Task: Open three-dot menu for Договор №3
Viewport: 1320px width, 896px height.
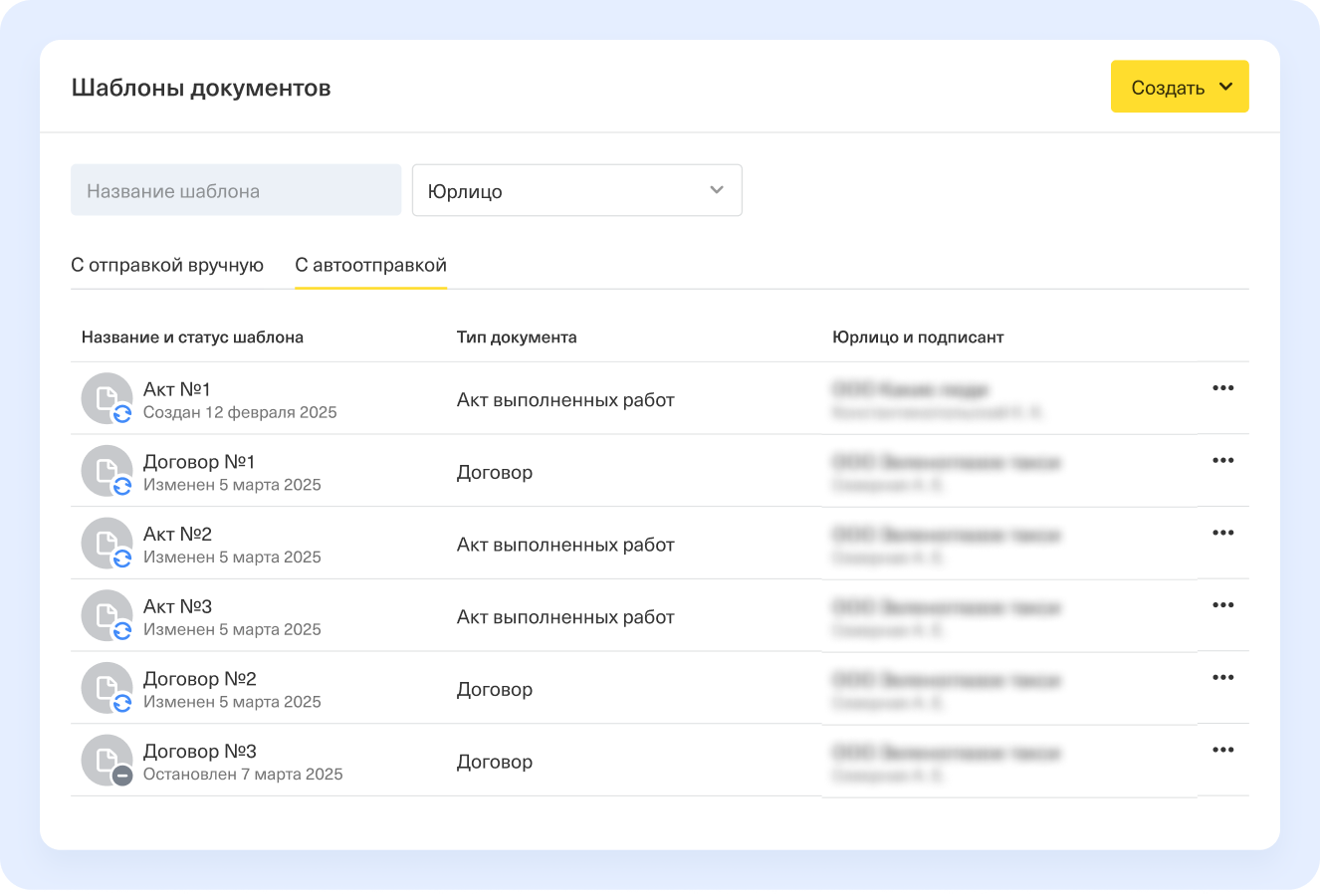Action: 1222,750
